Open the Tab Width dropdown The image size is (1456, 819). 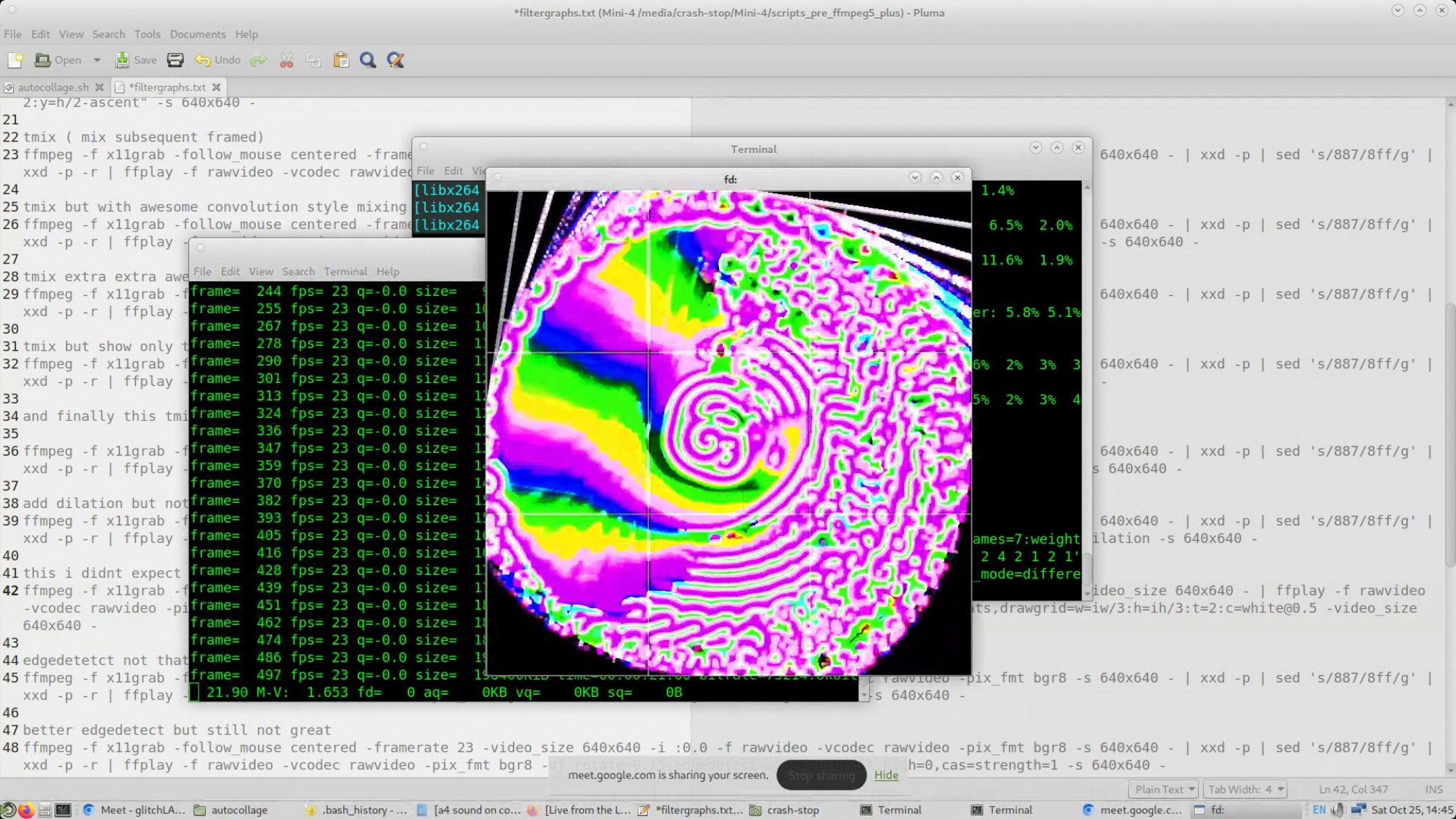[1246, 789]
